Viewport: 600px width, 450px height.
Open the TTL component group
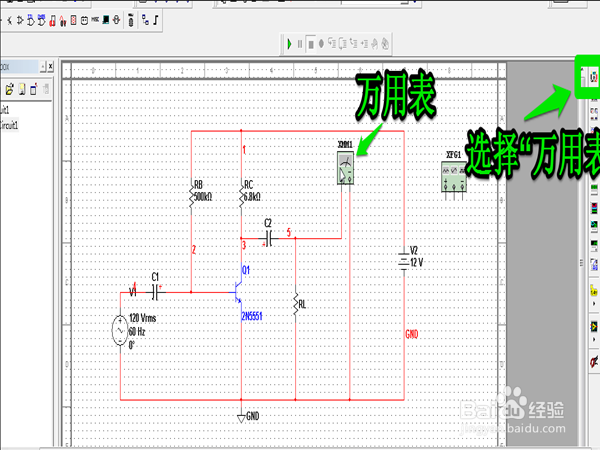(x=31, y=20)
